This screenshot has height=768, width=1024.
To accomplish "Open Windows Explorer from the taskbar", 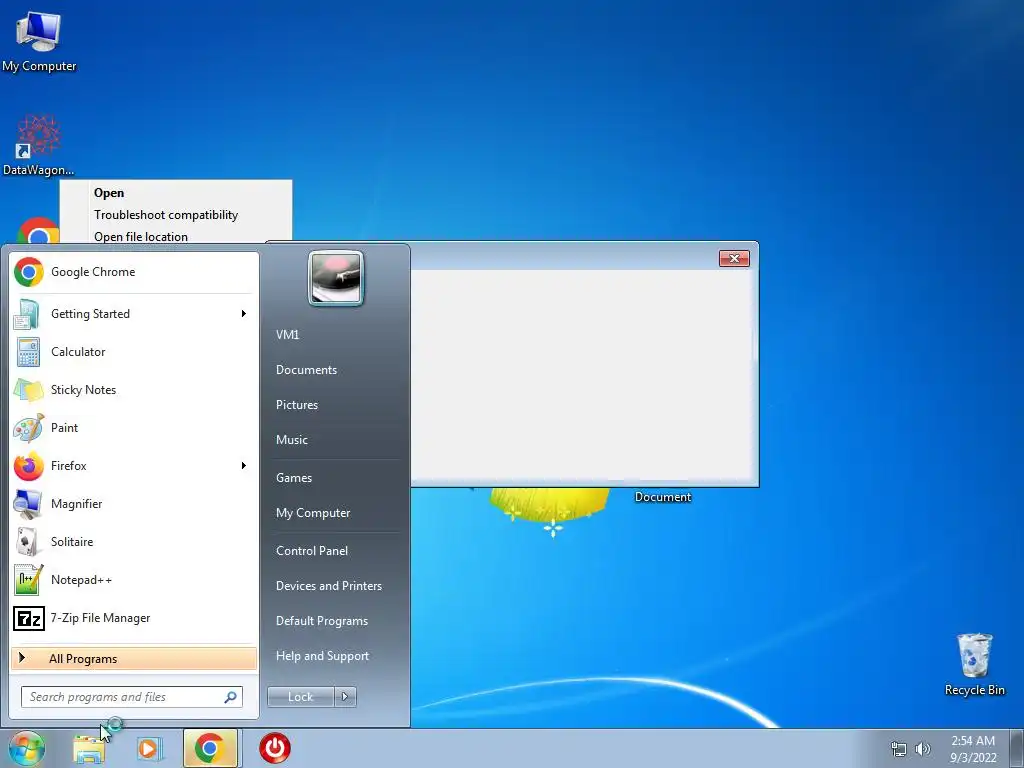I will (x=89, y=748).
